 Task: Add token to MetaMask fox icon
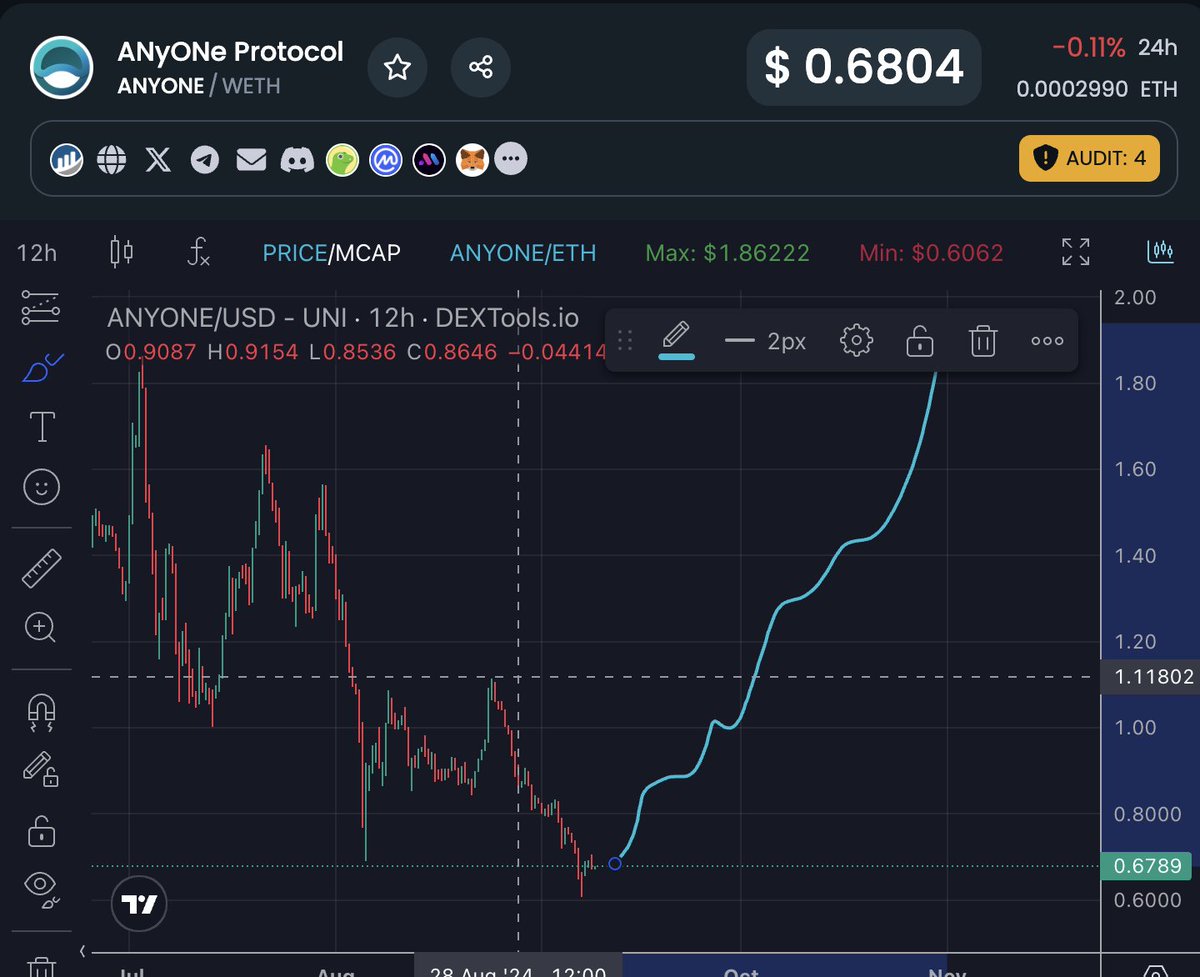point(472,158)
